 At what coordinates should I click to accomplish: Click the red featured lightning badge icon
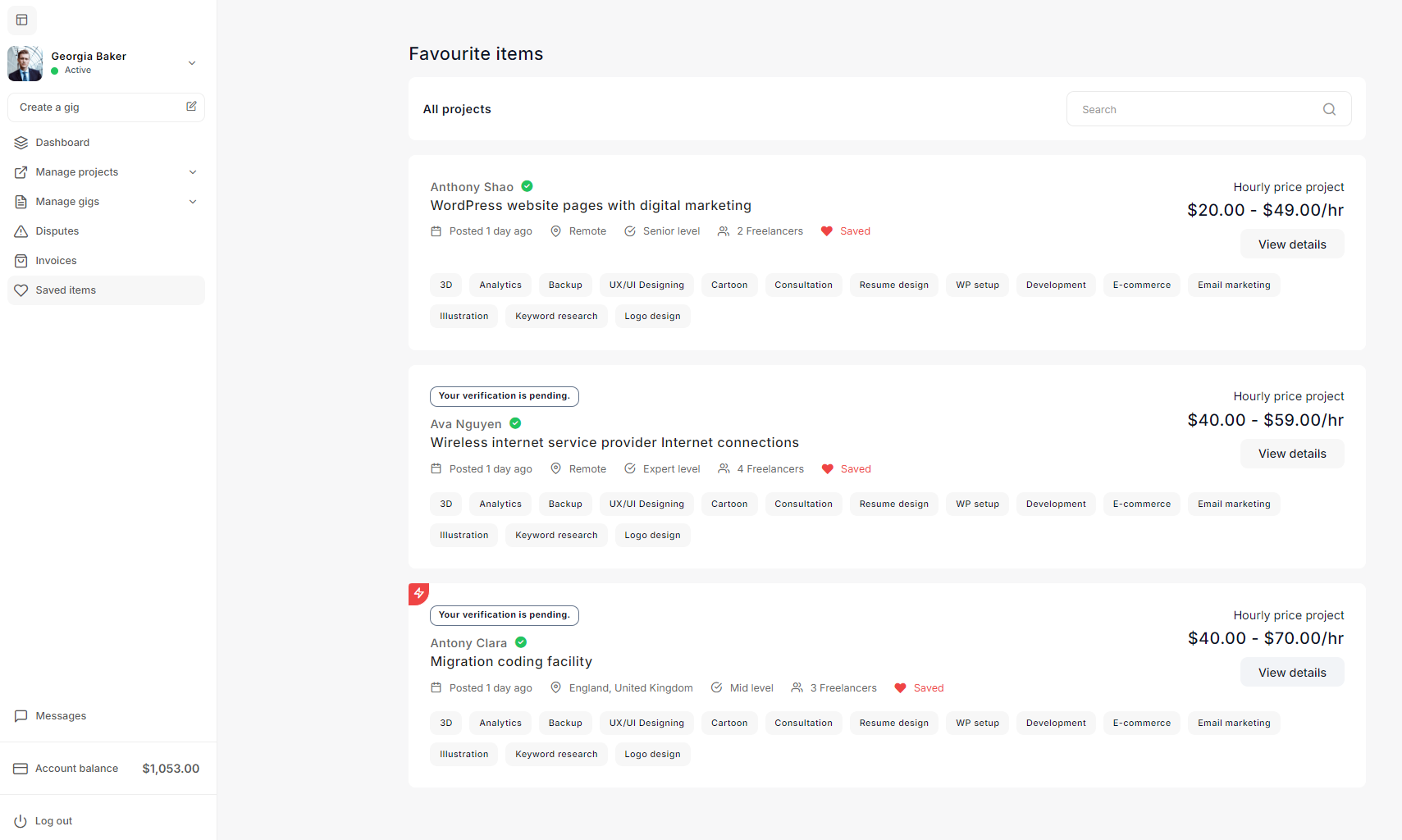[x=418, y=593]
